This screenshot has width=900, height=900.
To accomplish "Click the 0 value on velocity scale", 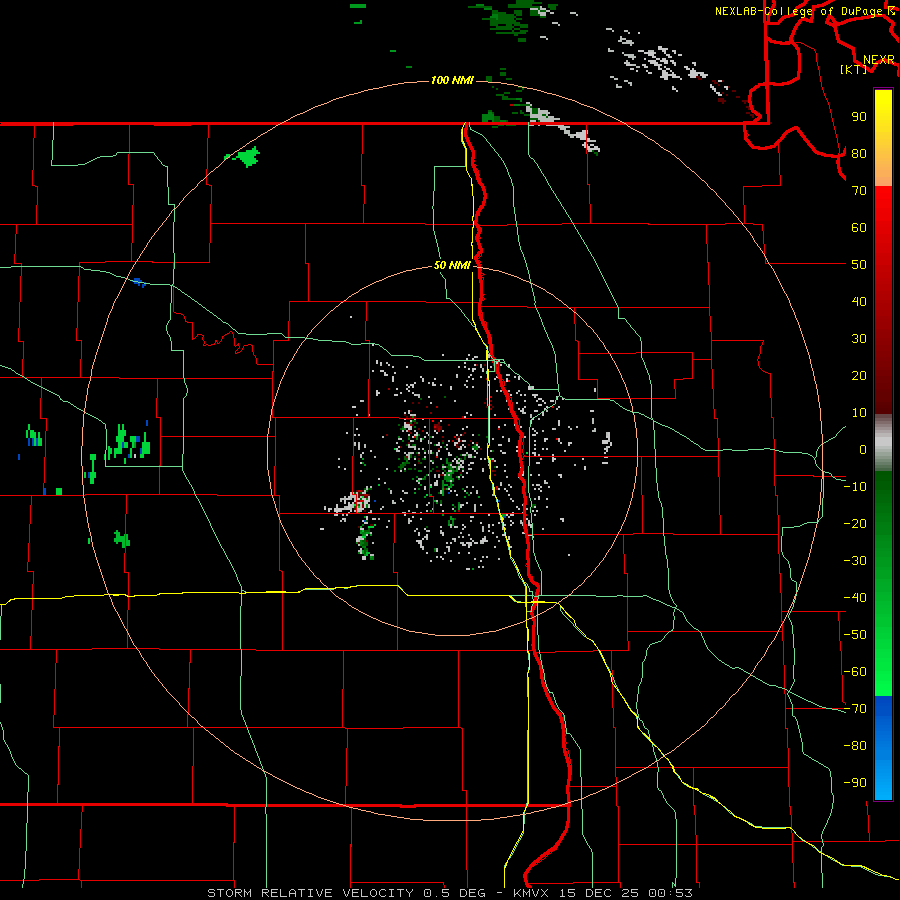I will (863, 450).
